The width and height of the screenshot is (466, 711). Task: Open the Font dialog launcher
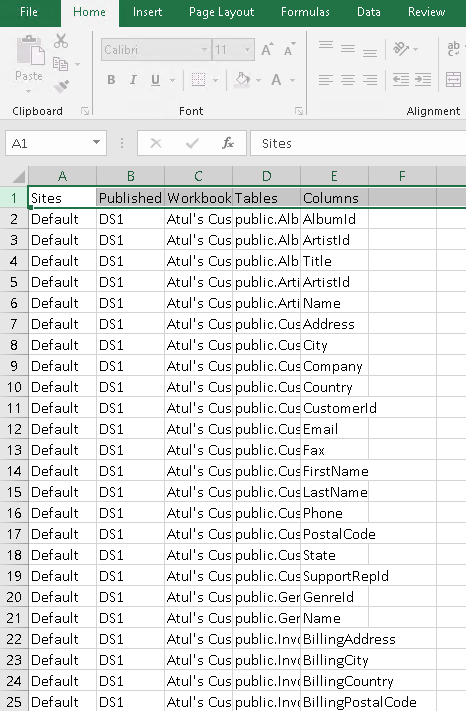tap(298, 111)
